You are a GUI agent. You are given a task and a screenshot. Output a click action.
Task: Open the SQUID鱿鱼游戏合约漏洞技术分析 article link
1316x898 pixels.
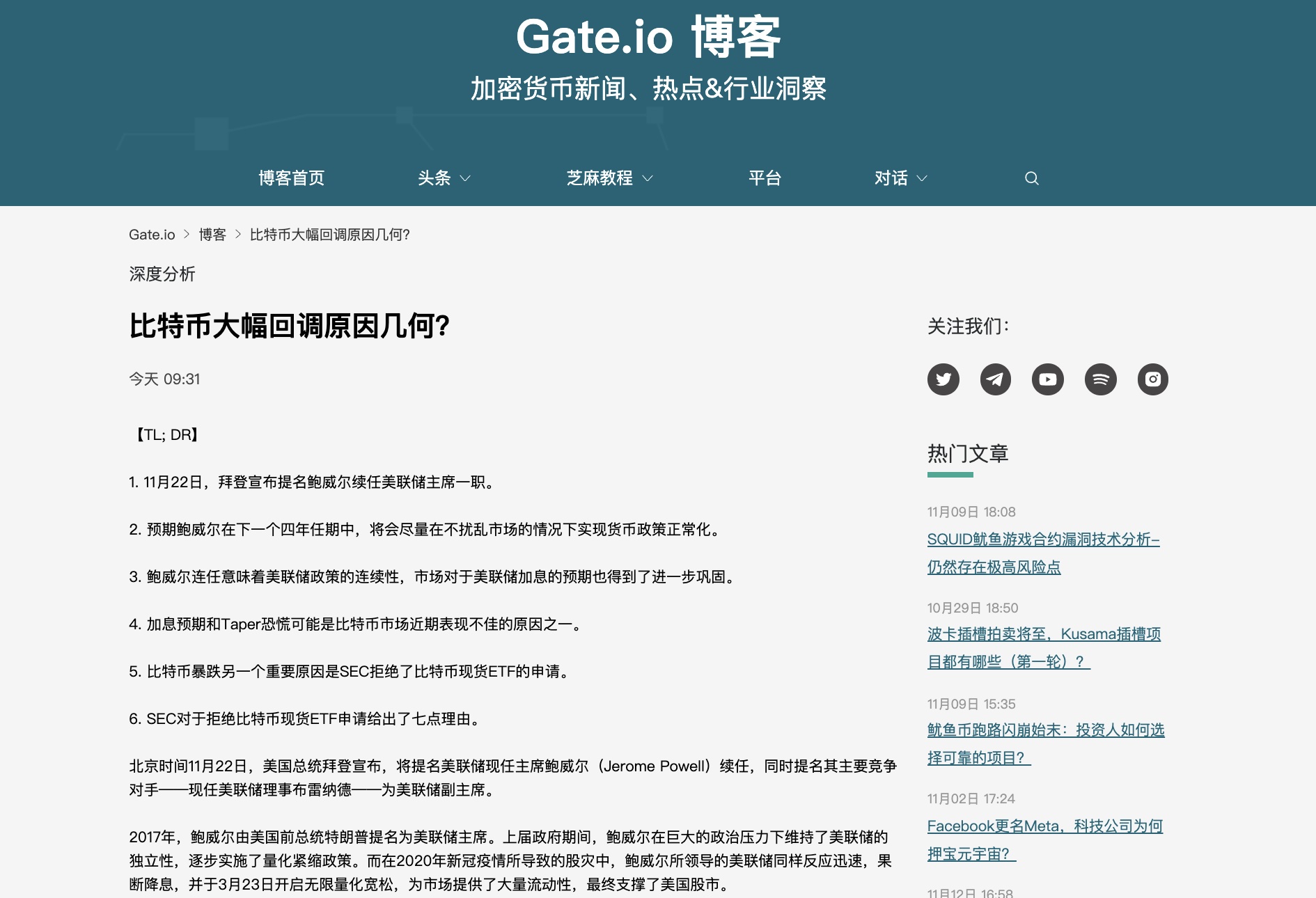coord(1043,553)
